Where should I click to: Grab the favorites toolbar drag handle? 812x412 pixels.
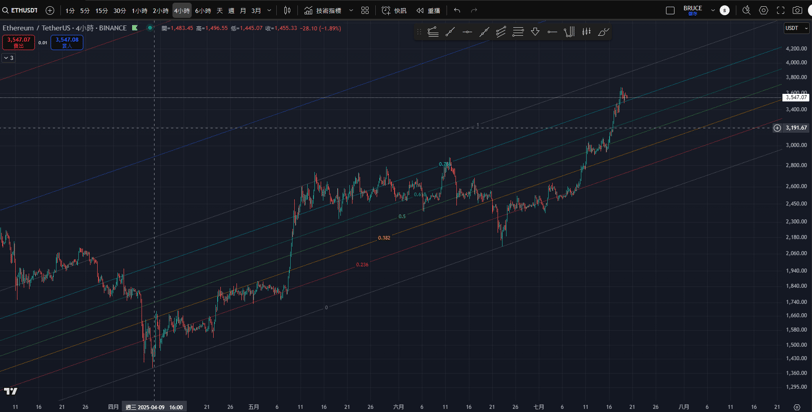(x=419, y=32)
